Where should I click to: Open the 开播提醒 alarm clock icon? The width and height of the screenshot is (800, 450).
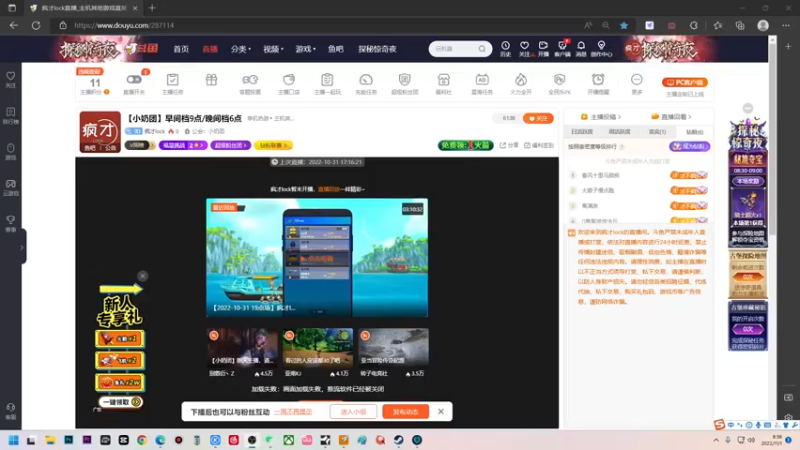pos(598,80)
